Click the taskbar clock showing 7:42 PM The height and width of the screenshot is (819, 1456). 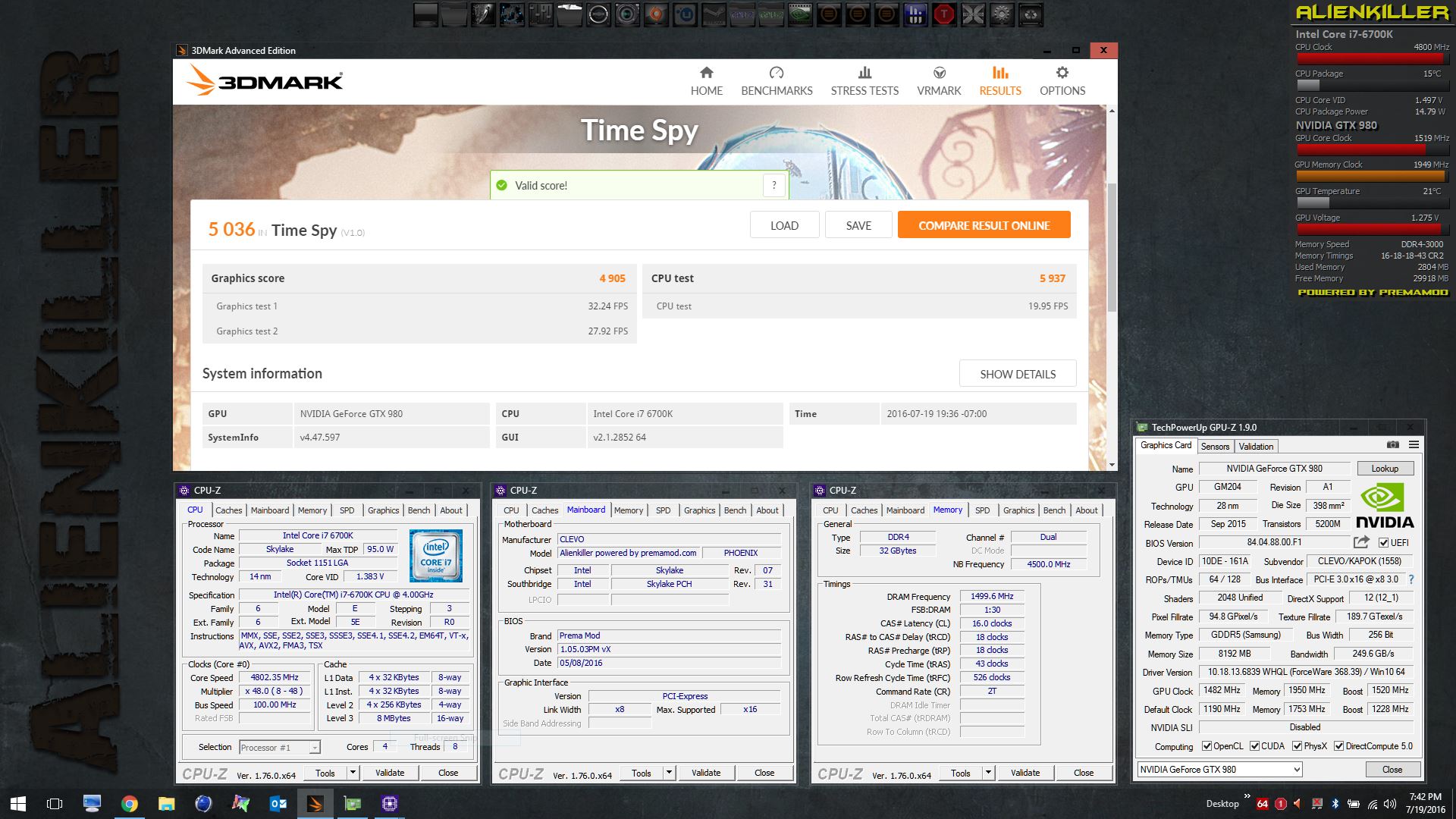click(1425, 803)
